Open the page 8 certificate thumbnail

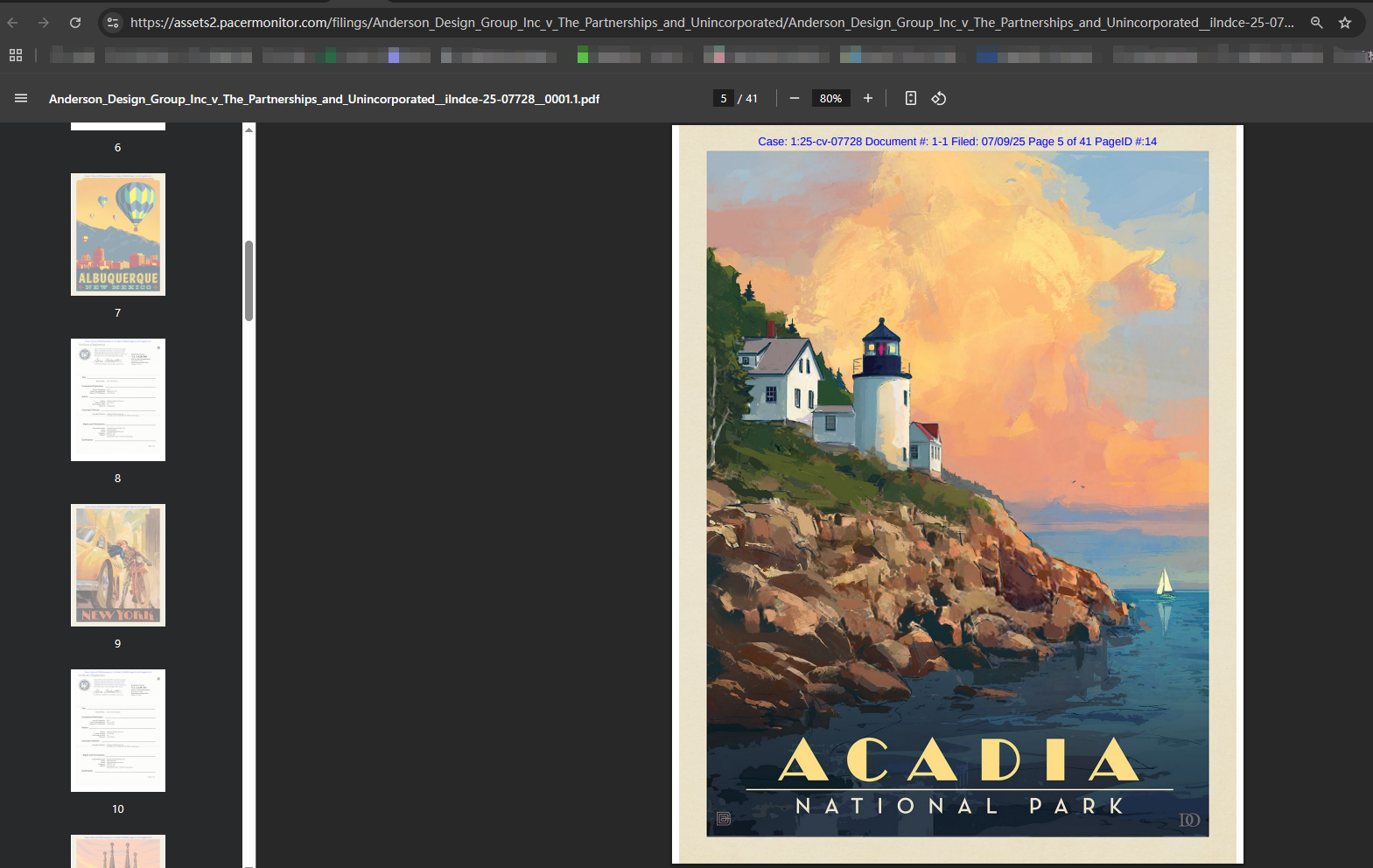tap(118, 400)
